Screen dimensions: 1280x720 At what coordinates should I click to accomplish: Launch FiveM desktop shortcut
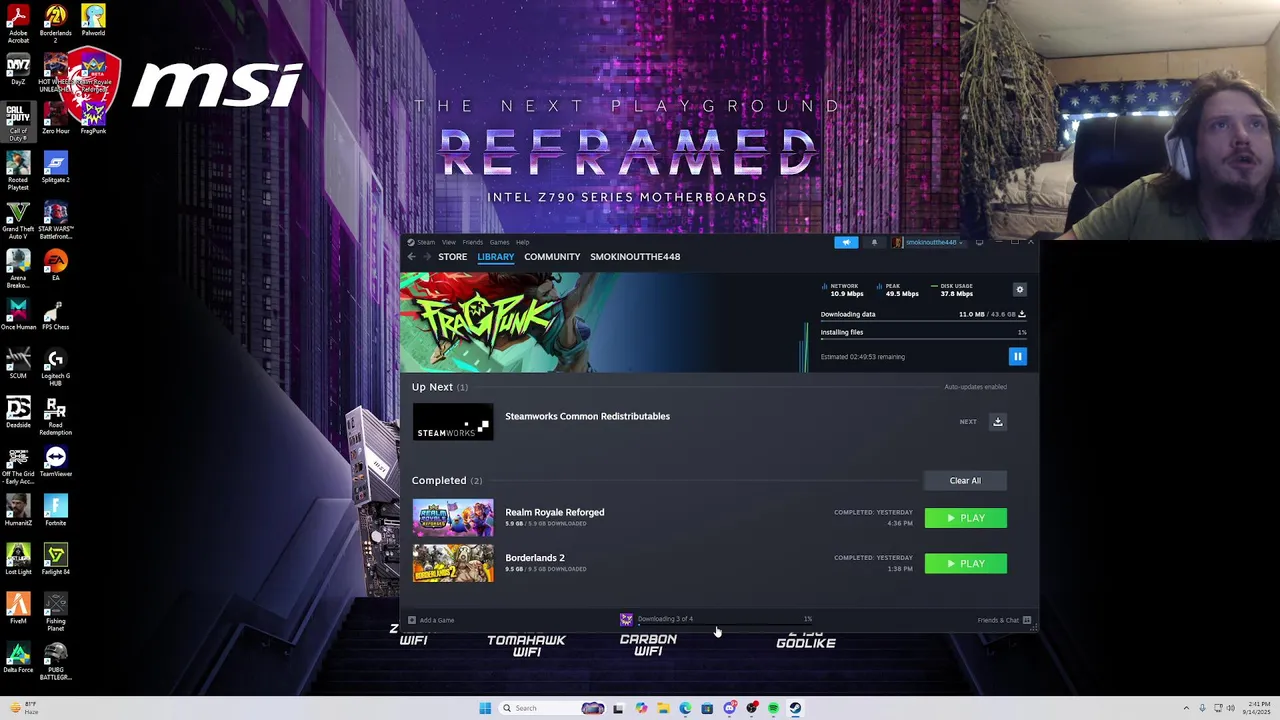18,608
